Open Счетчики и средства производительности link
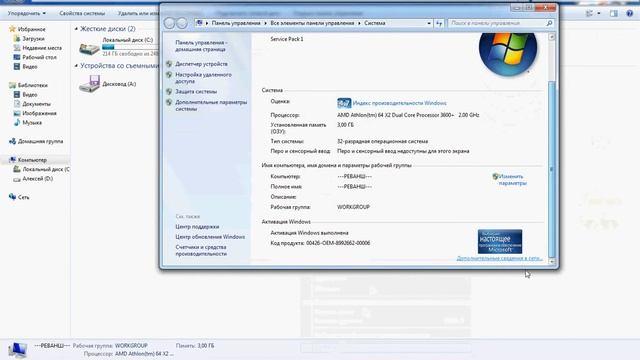This screenshot has width=640, height=360. 201,250
